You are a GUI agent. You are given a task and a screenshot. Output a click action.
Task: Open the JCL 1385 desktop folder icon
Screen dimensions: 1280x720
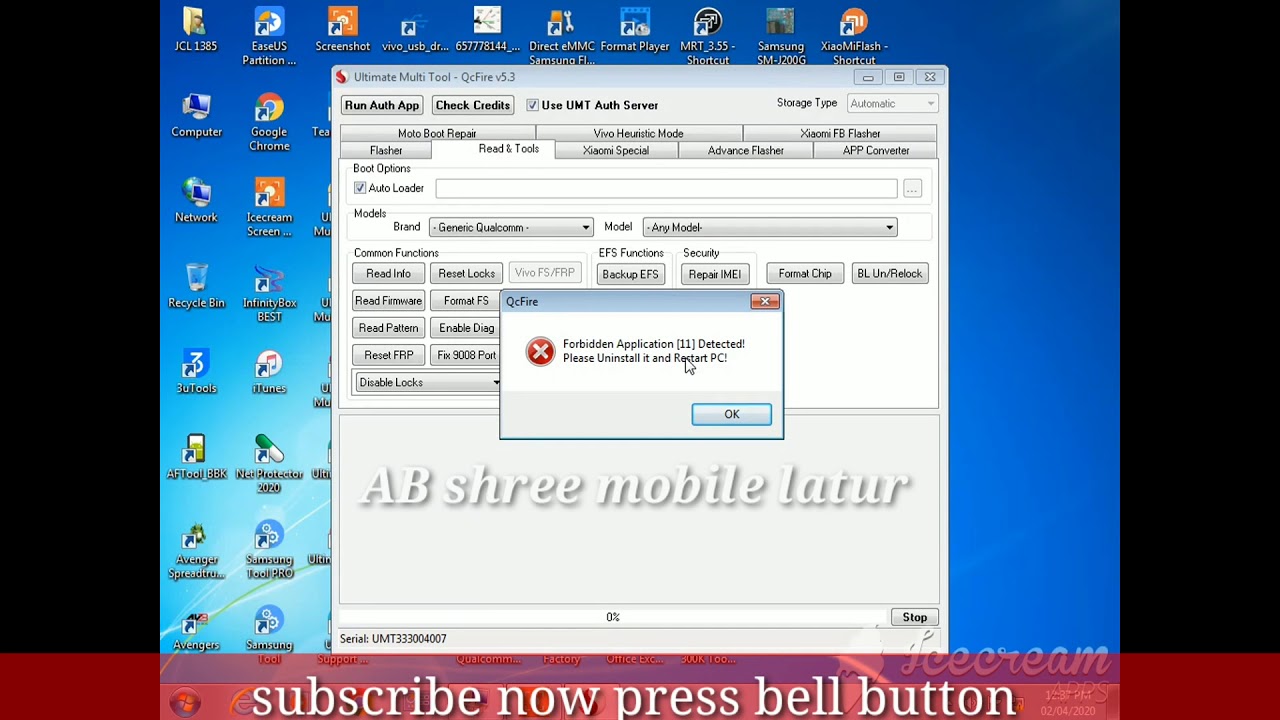(196, 30)
